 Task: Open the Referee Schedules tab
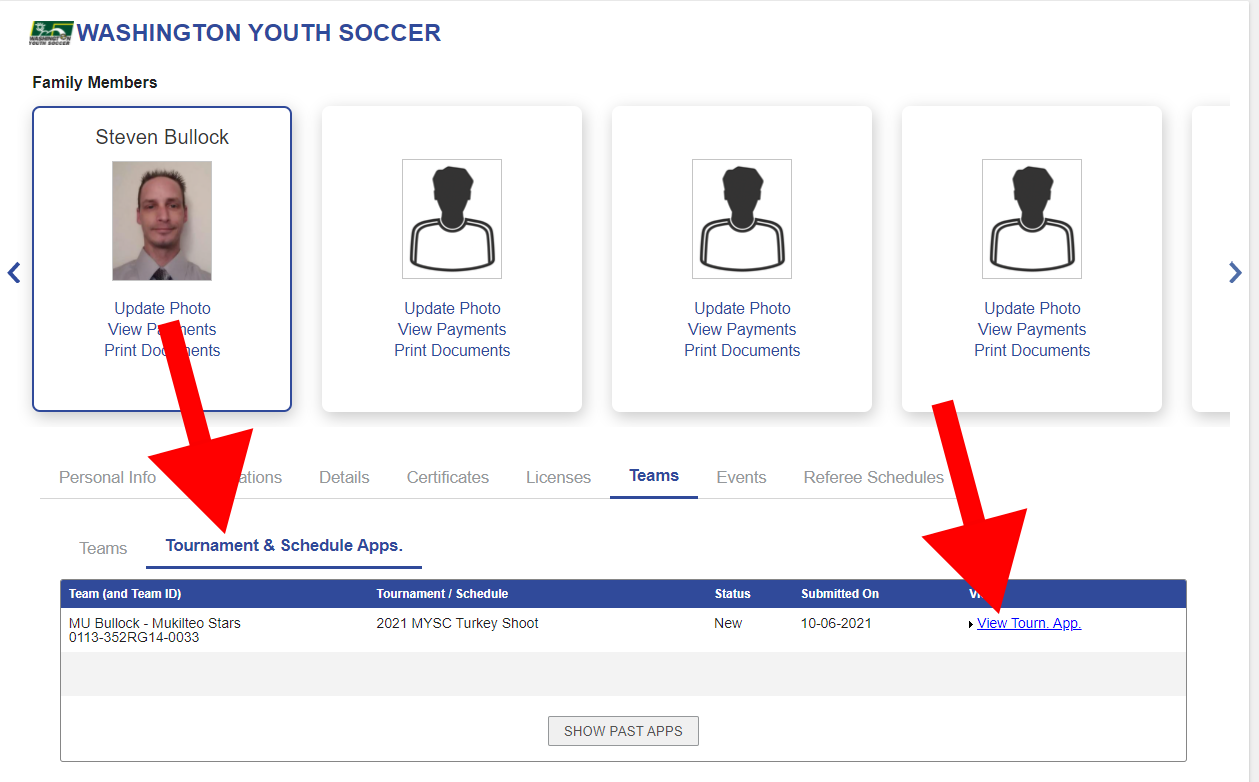(873, 477)
